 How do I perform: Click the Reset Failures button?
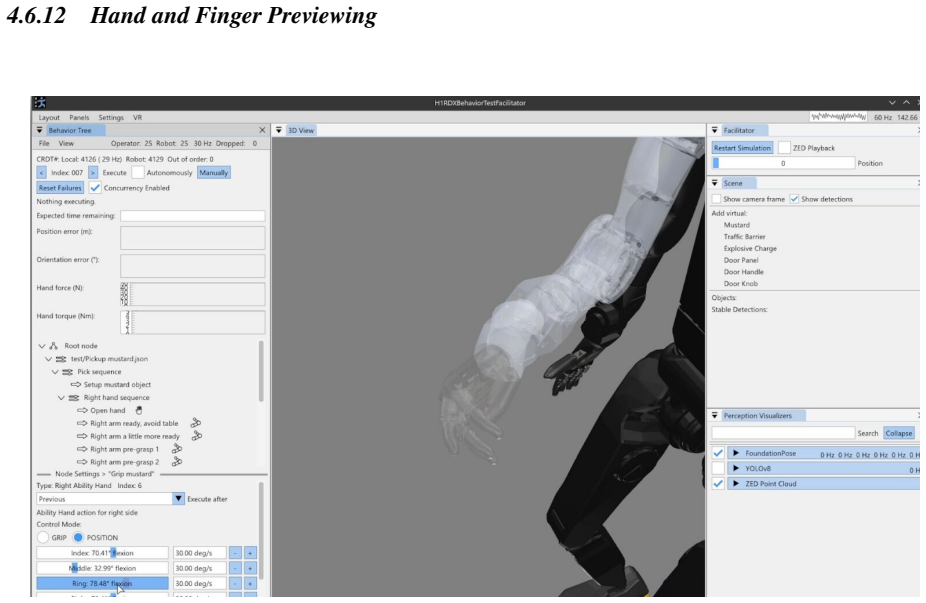point(60,188)
